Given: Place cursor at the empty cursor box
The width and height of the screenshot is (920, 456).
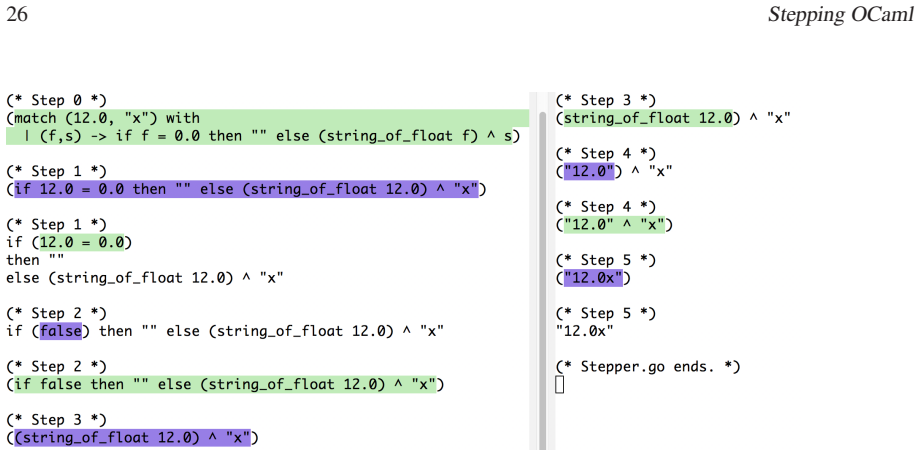Looking at the screenshot, I should tap(559, 385).
